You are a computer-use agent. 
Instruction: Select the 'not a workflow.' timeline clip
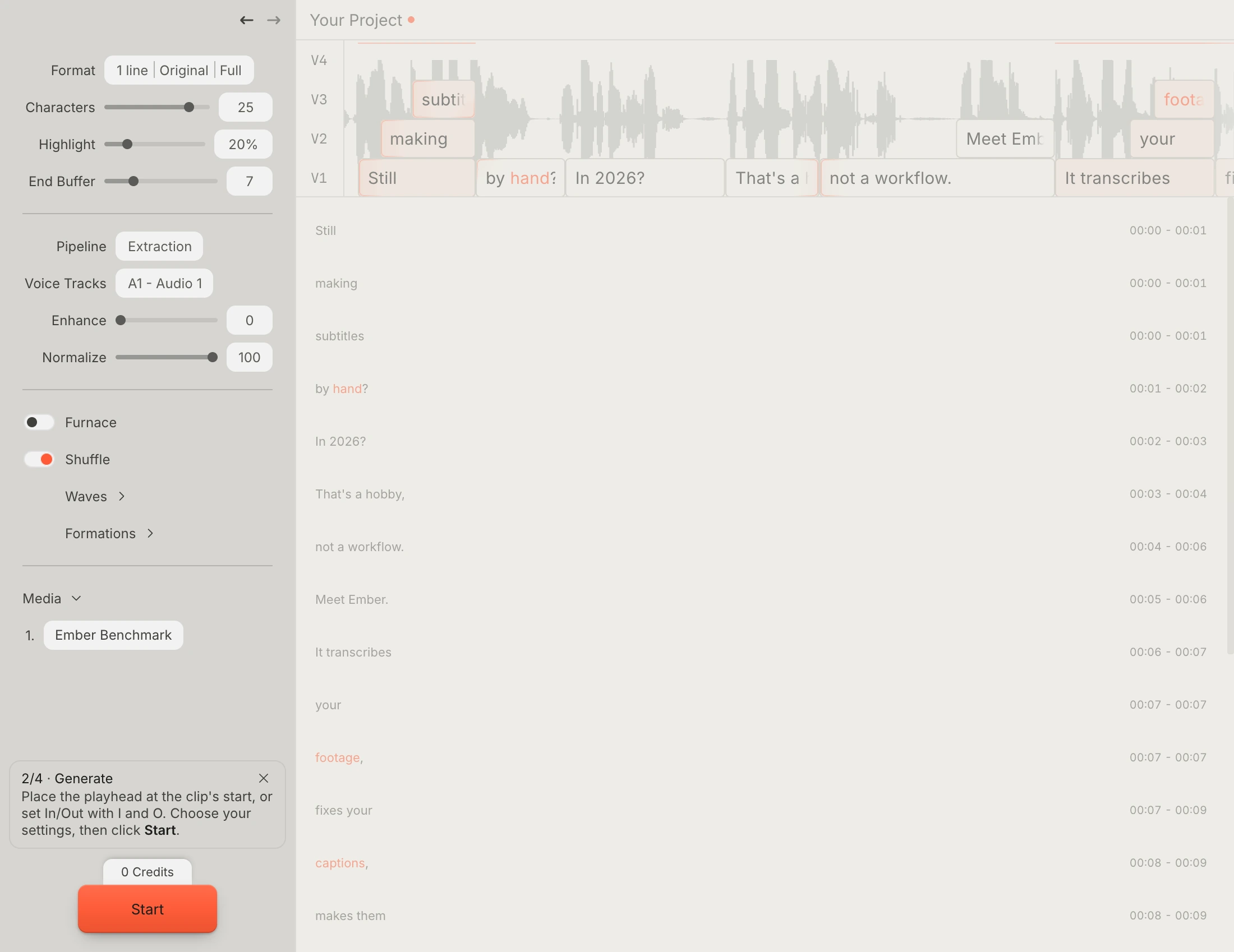click(937, 178)
